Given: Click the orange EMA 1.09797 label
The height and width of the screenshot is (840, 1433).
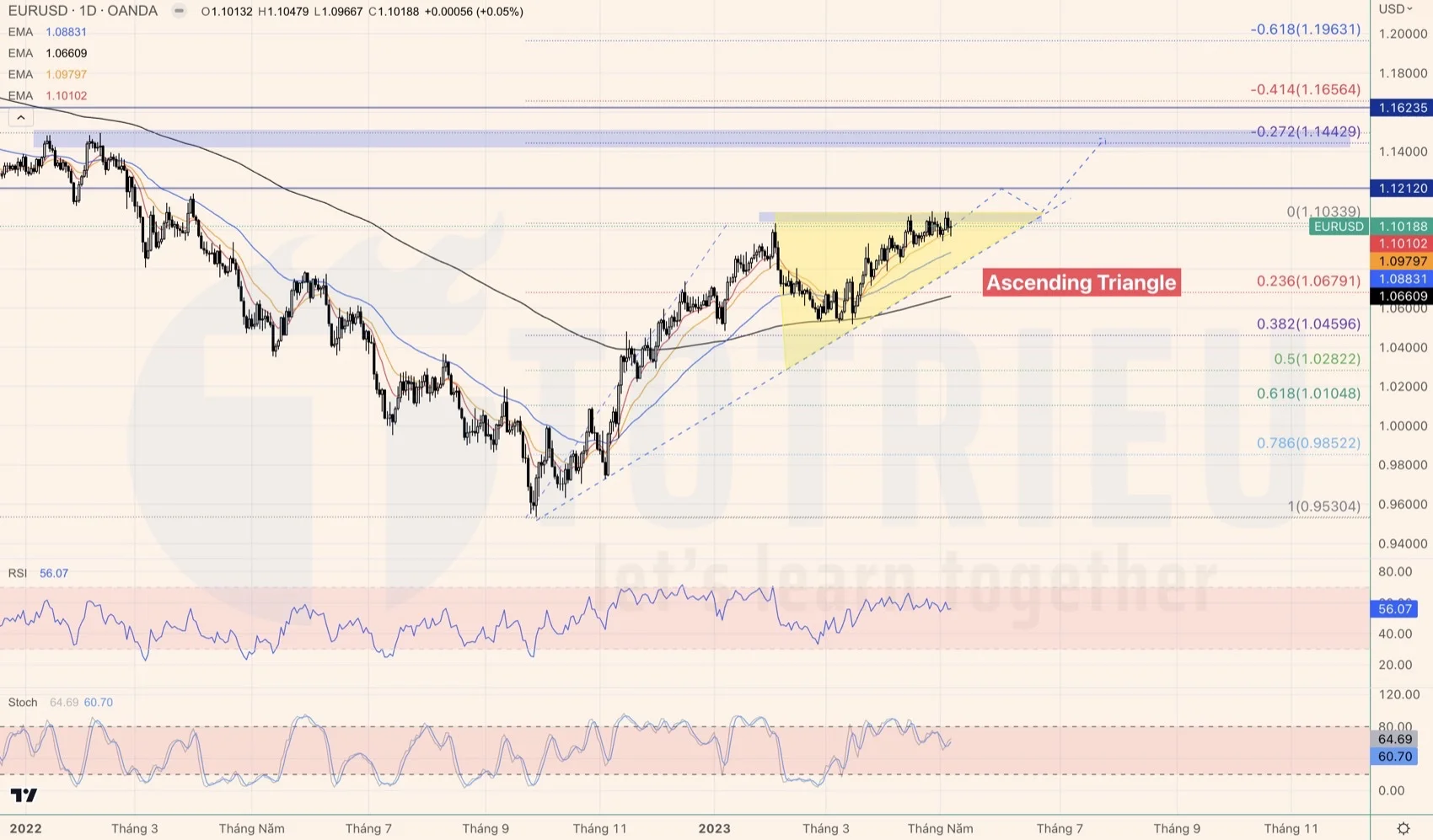Looking at the screenshot, I should pyautogui.click(x=67, y=74).
